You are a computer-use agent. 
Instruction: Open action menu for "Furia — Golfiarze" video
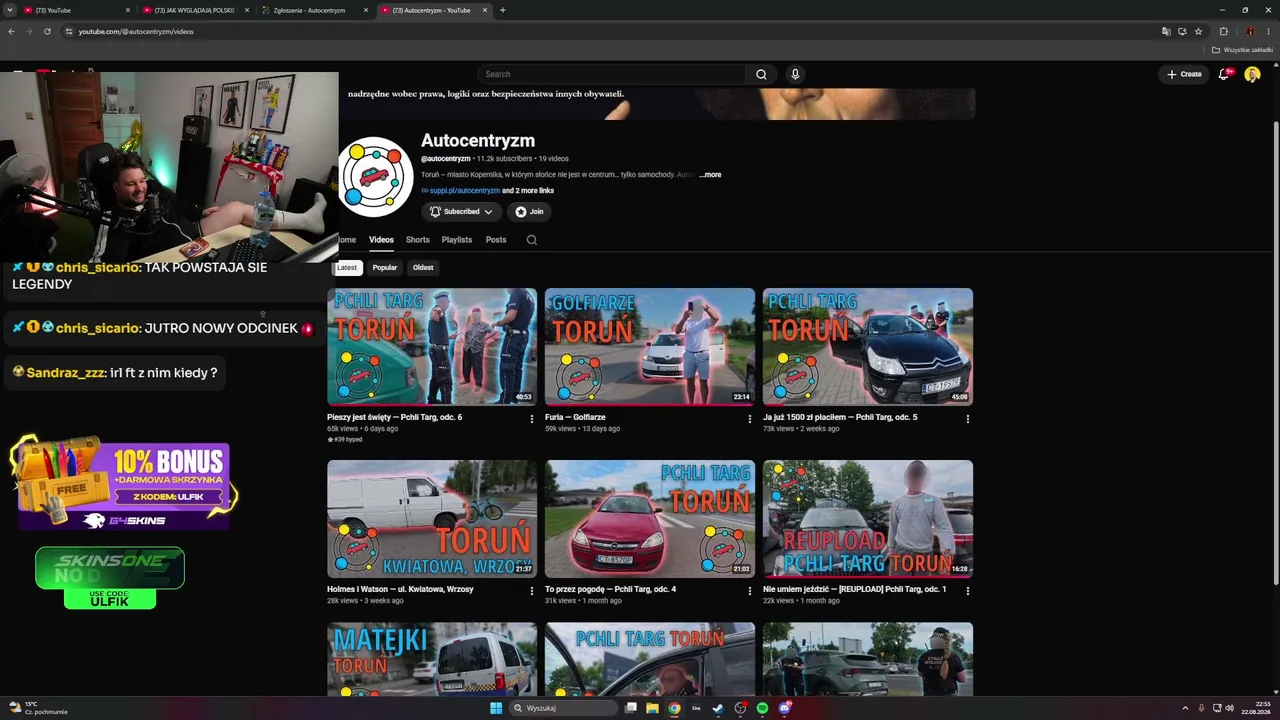point(750,419)
